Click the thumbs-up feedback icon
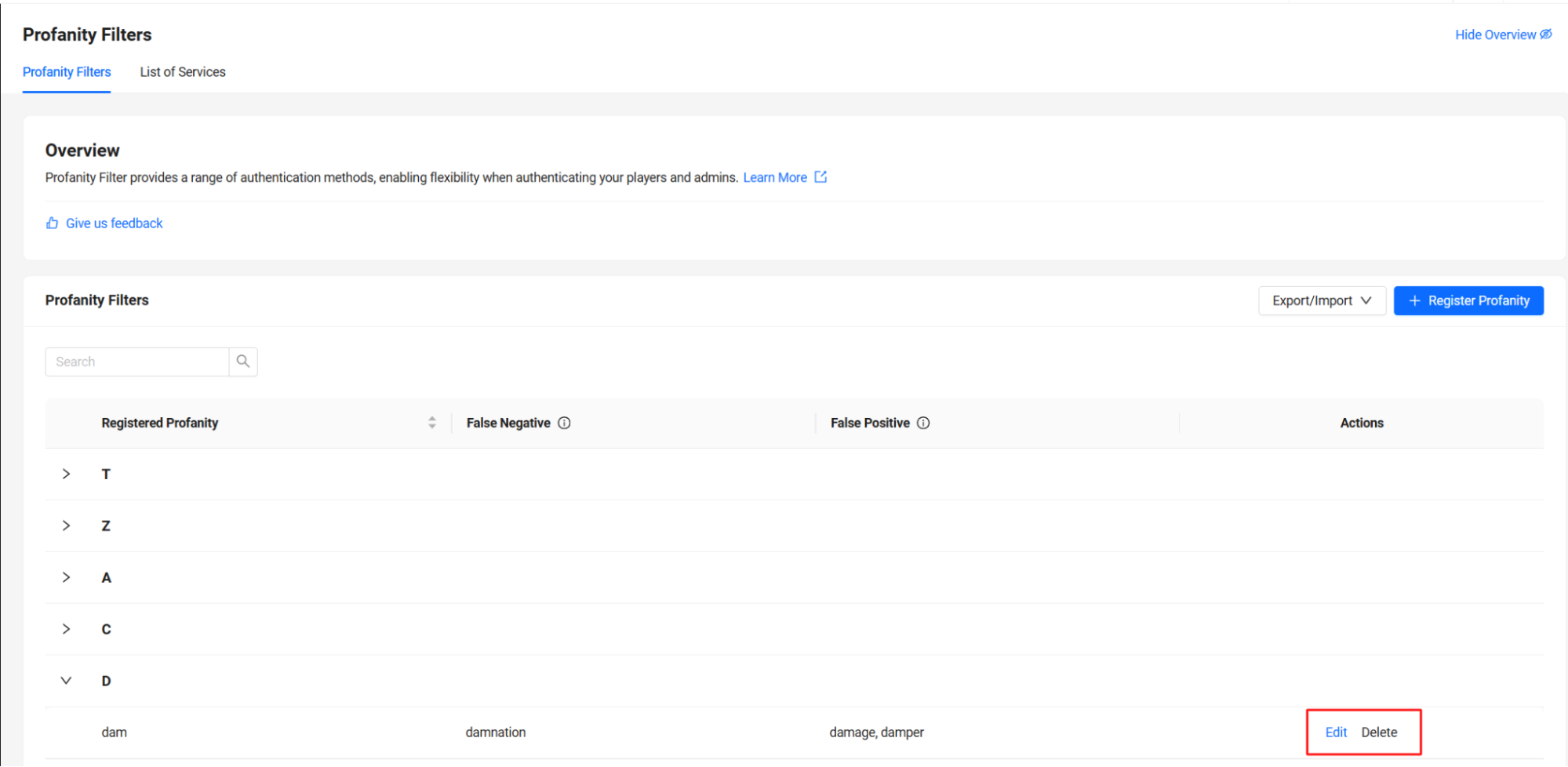Image resolution: width=1568 pixels, height=767 pixels. pos(52,224)
